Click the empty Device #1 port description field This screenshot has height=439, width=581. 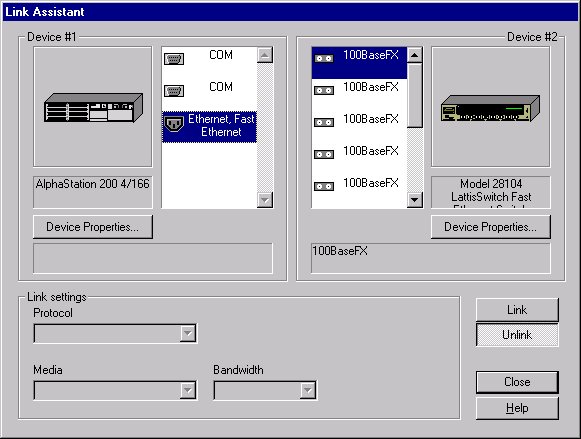click(153, 258)
